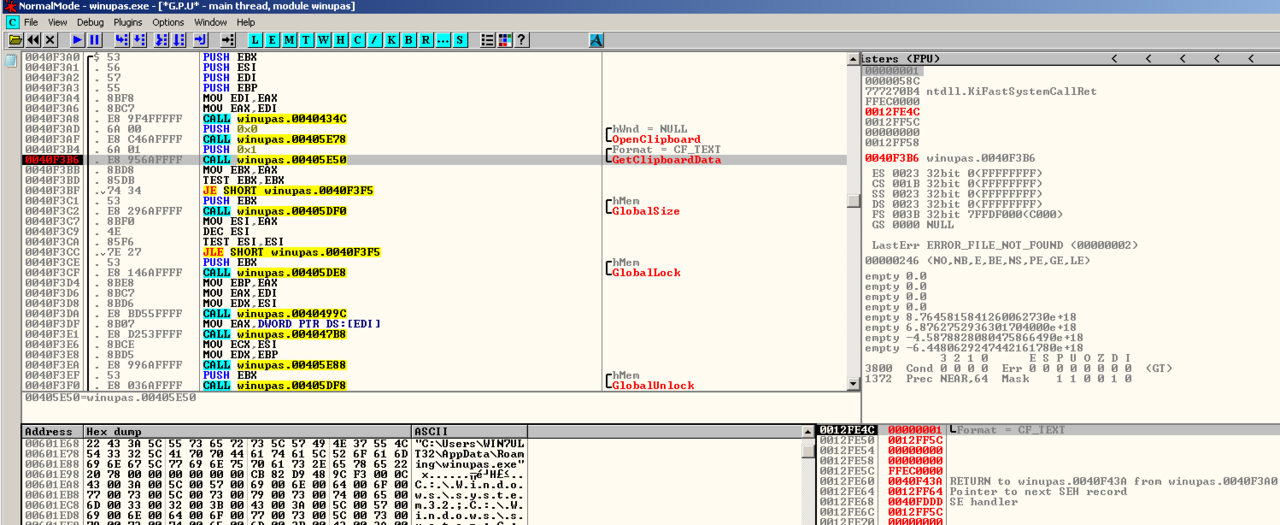
Task: Open the Plugins menu
Action: [128, 22]
